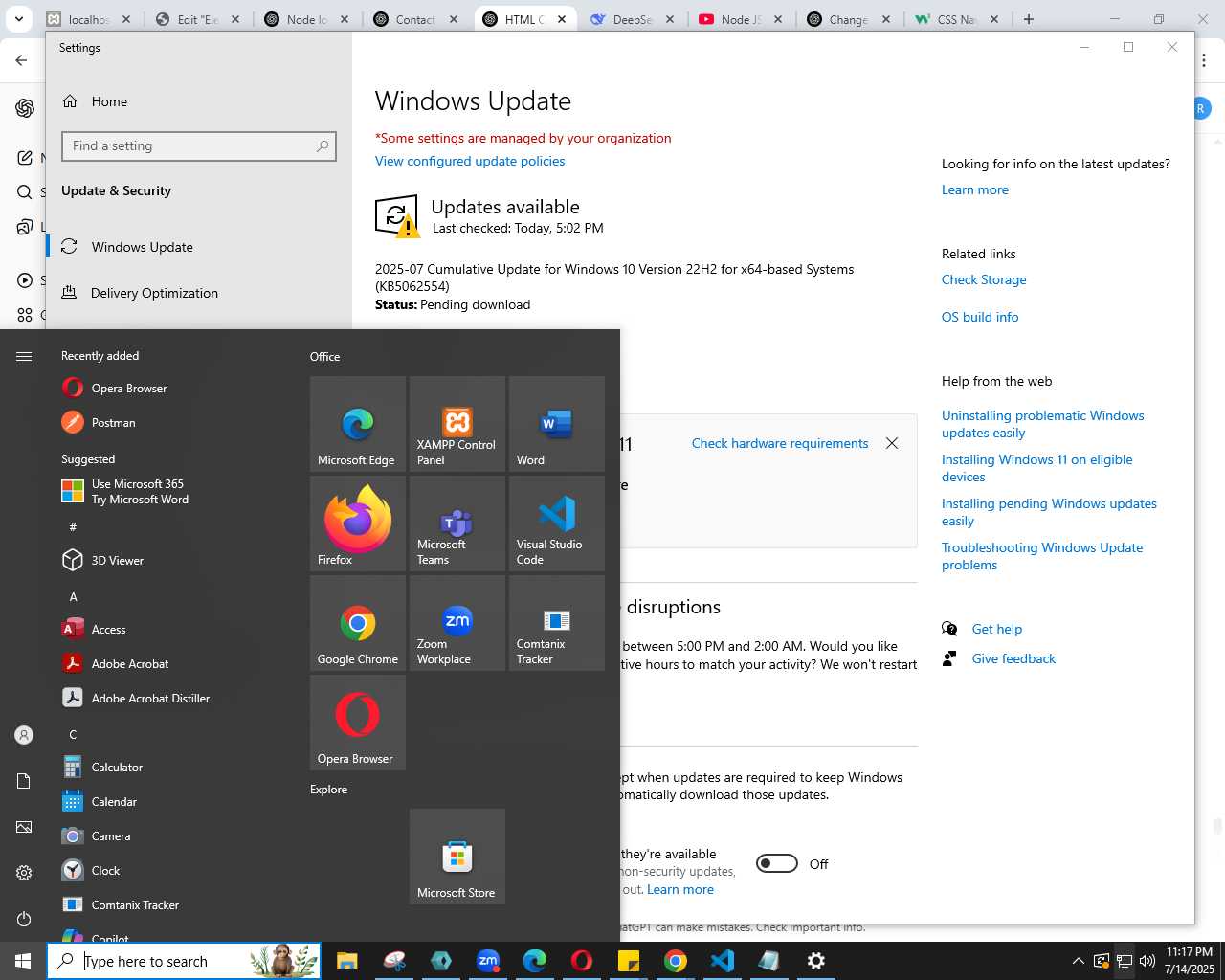The height and width of the screenshot is (980, 1225).
Task: Launch Camera from app list
Action: pos(172,835)
